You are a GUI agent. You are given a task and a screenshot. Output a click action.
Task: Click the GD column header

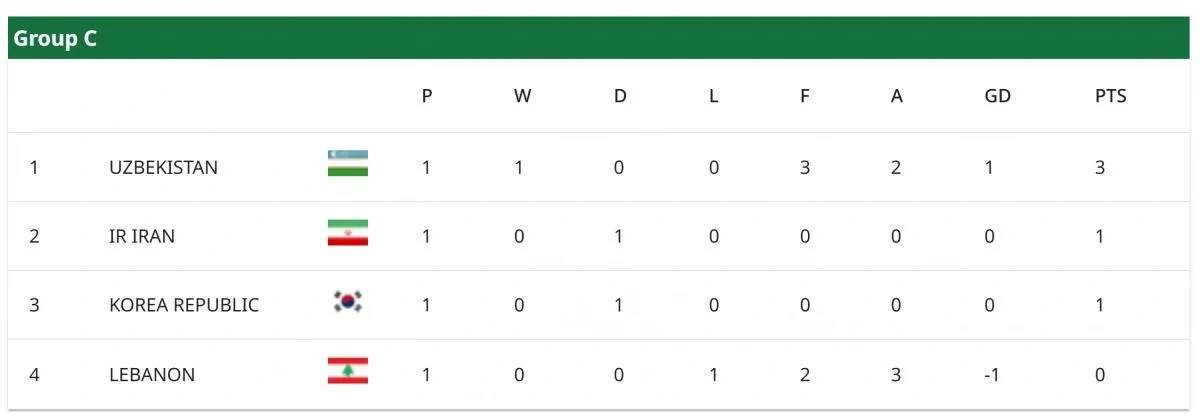click(x=997, y=97)
